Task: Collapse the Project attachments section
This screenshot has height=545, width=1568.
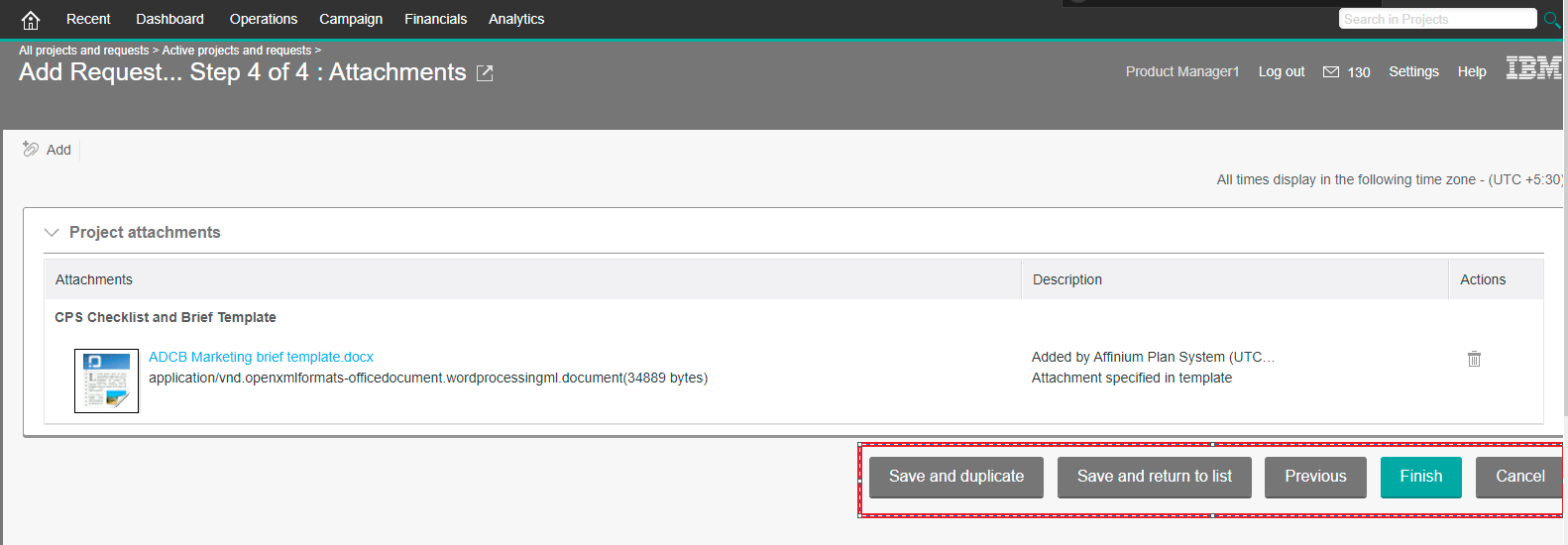Action: coord(52,233)
